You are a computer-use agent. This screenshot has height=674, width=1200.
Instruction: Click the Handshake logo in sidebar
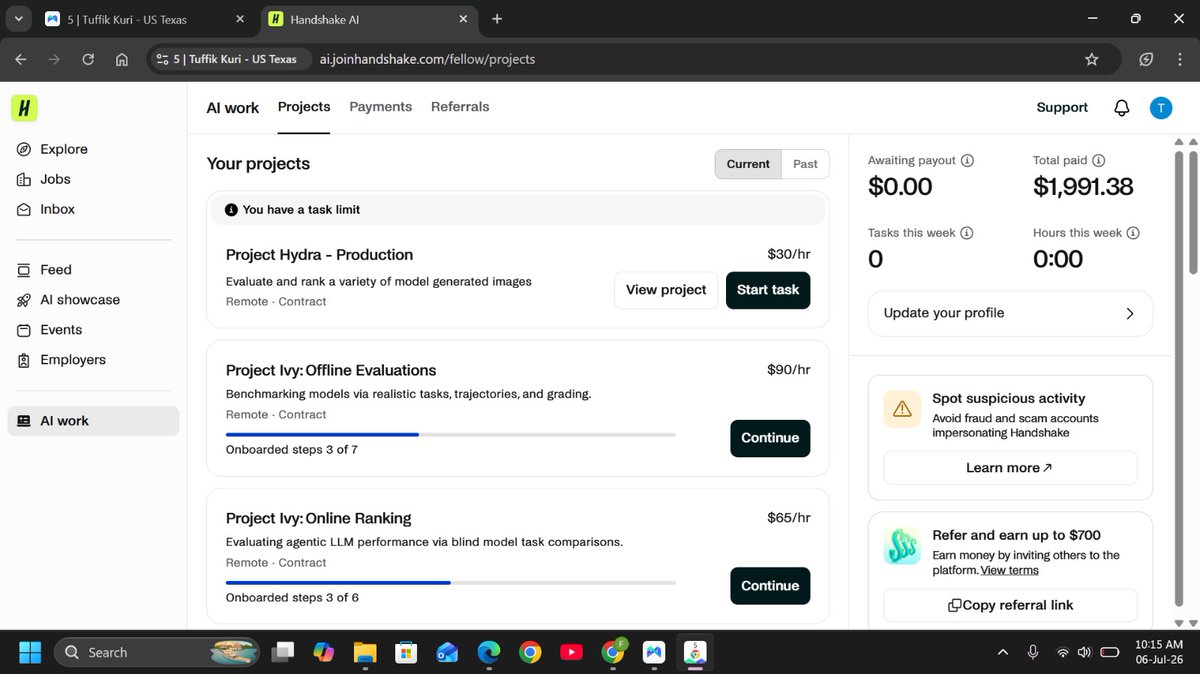pyautogui.click(x=24, y=108)
